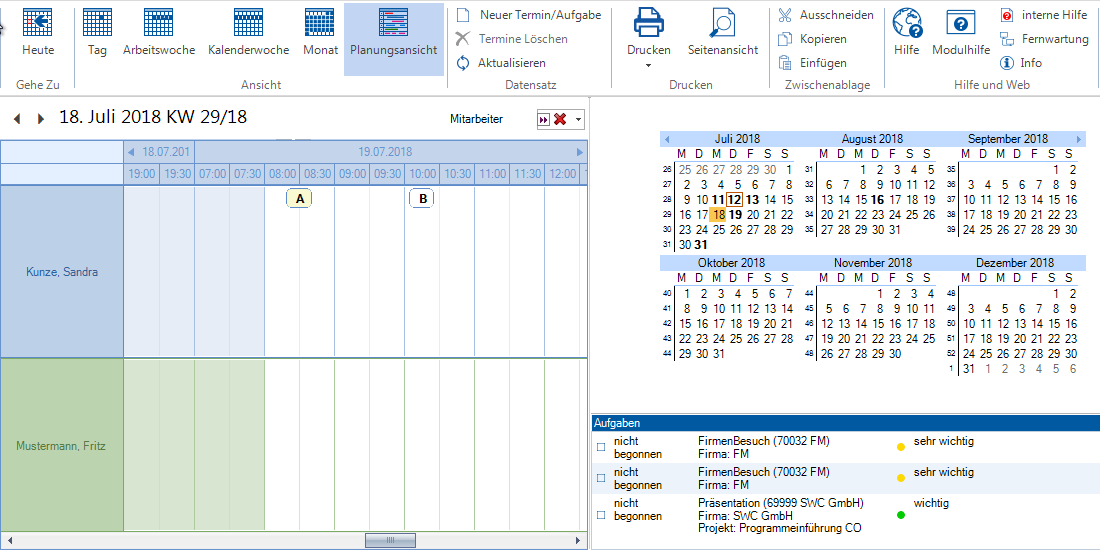Tick the first FirmenBesuch task checkbox
Image resolution: width=1100 pixels, height=550 pixels.
tap(601, 447)
